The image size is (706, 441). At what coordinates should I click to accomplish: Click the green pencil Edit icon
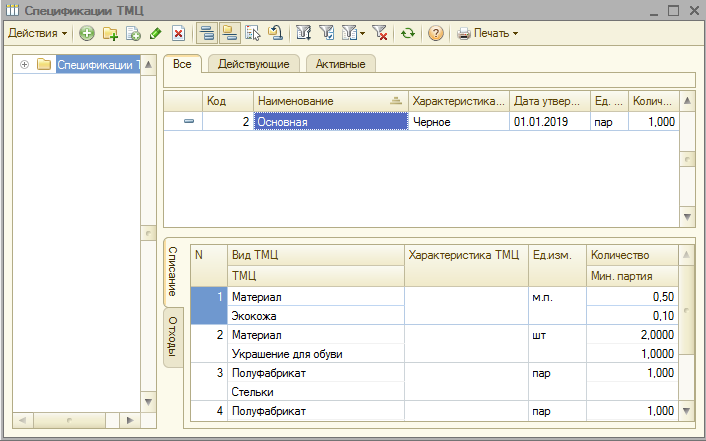click(155, 33)
